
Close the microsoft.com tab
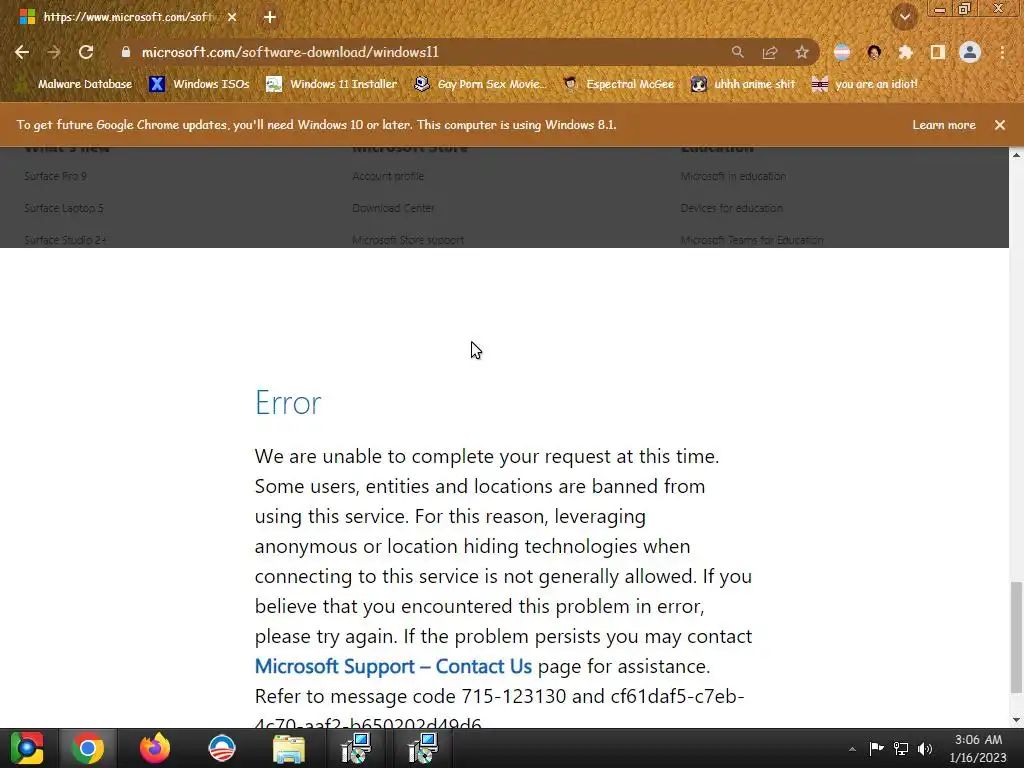click(x=232, y=18)
